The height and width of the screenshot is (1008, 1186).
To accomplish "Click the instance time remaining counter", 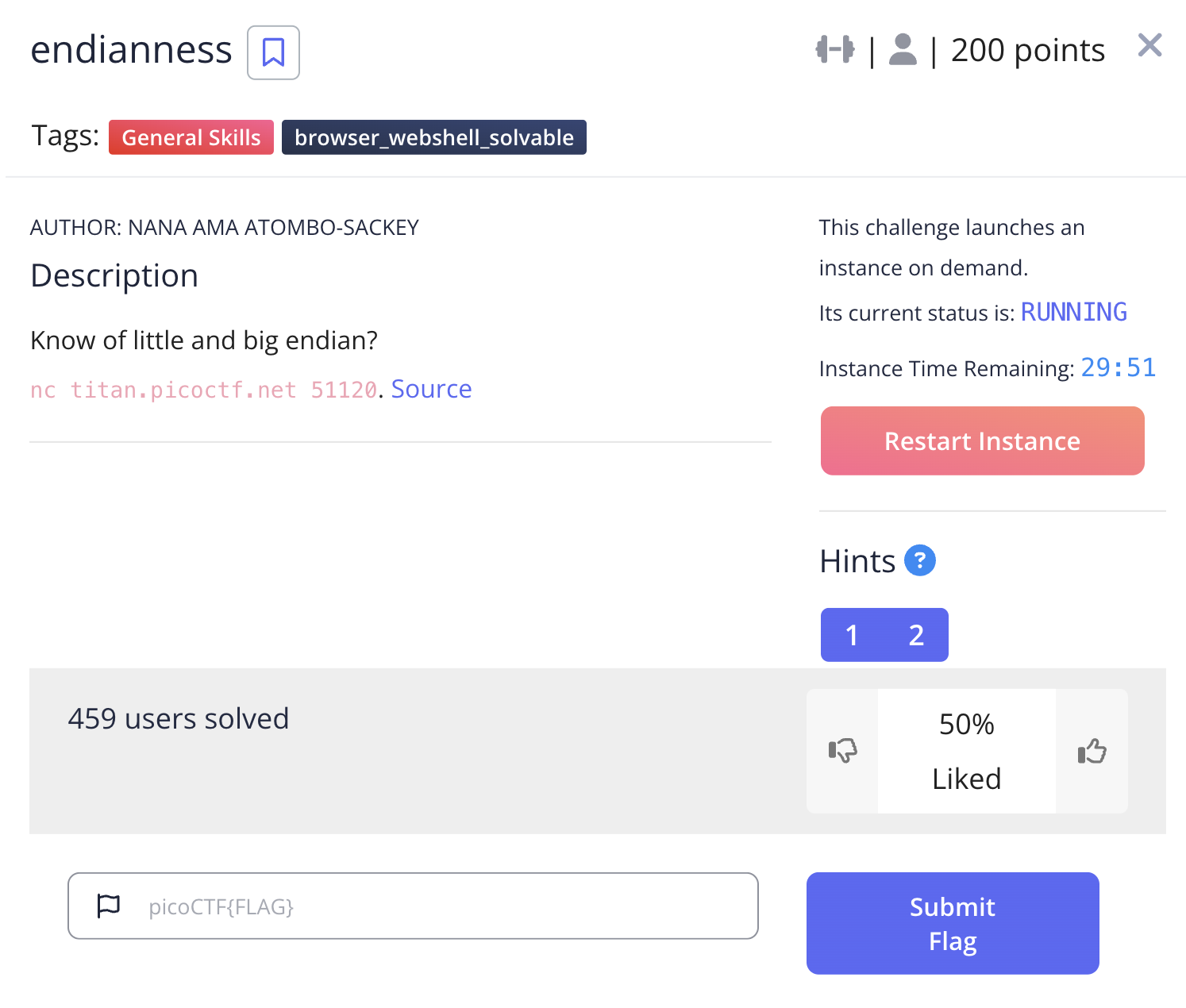I will tap(1118, 367).
